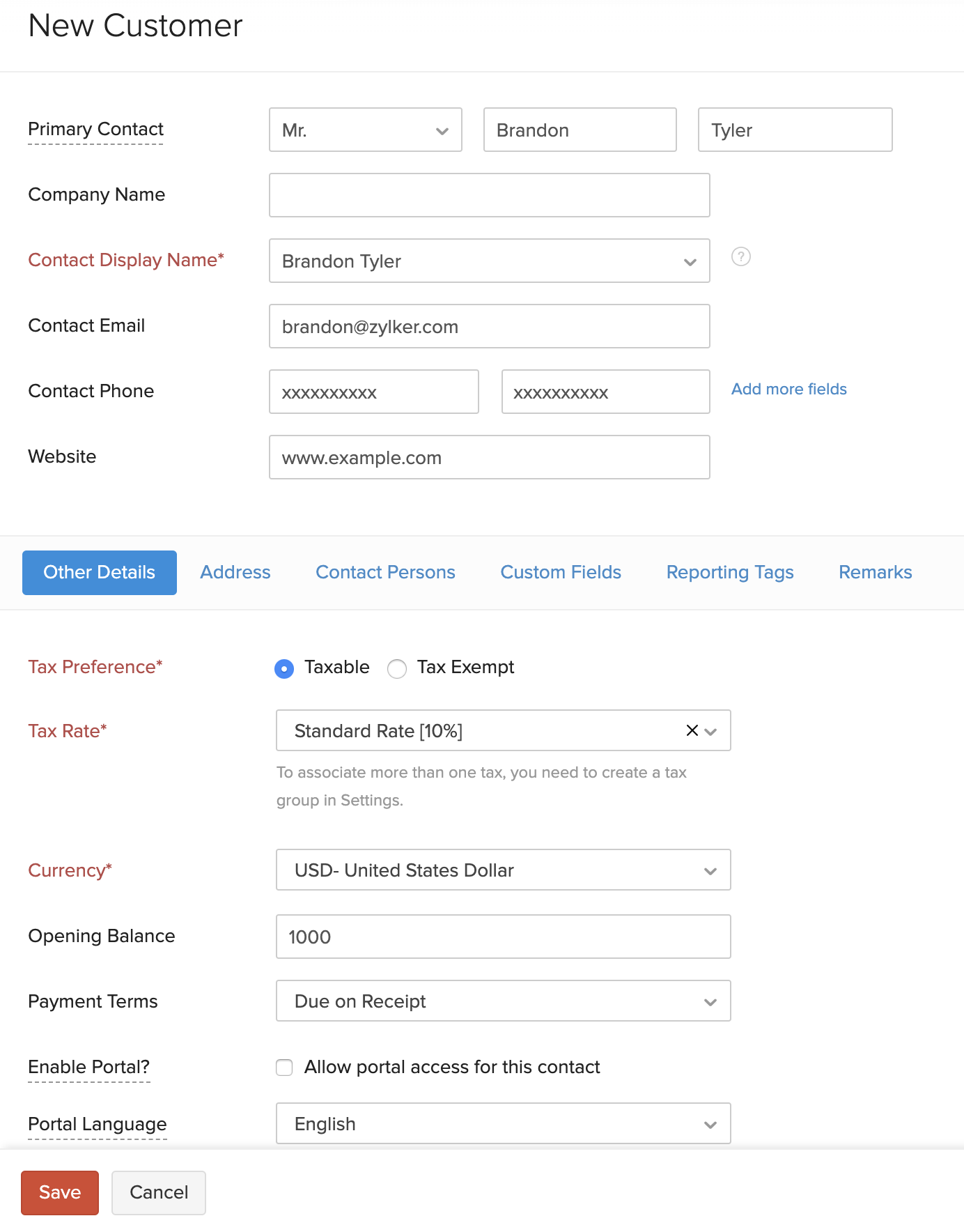Go to the Custom Fields tab

click(x=561, y=573)
